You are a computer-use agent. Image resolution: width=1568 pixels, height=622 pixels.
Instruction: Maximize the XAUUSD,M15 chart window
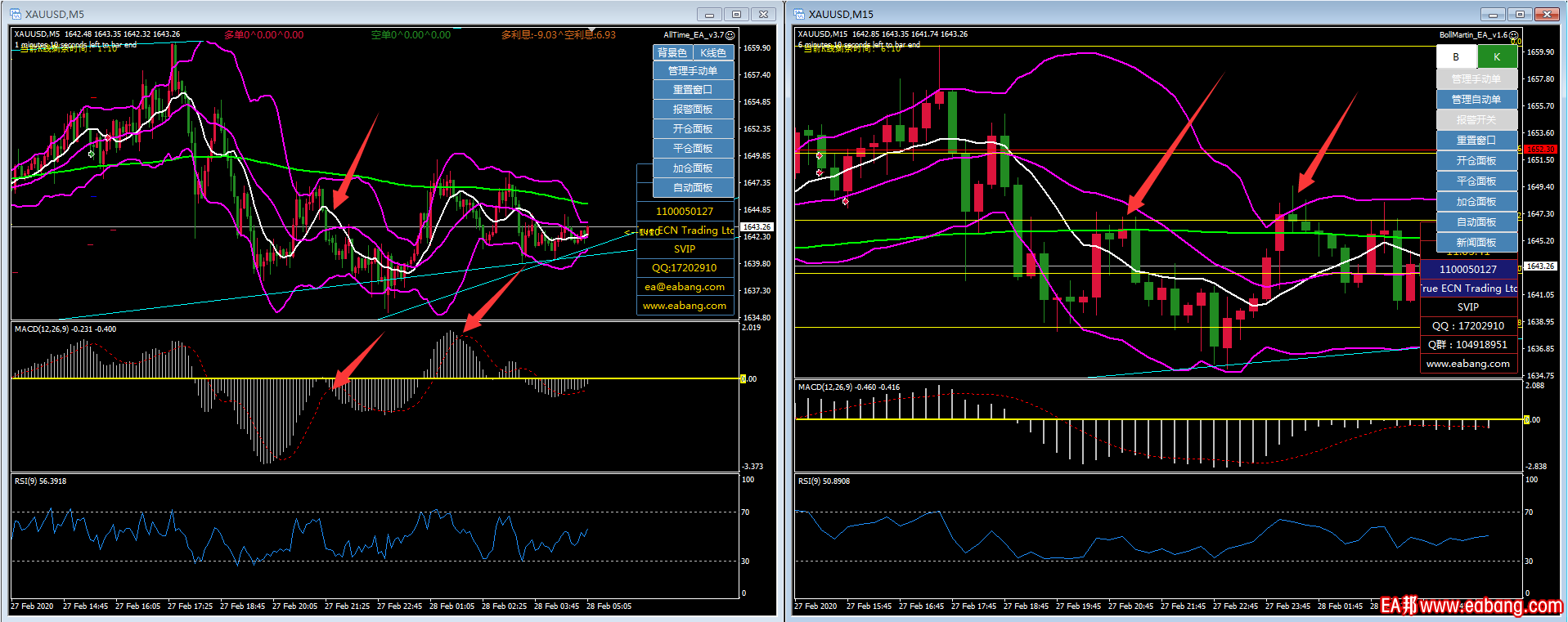[x=1520, y=14]
